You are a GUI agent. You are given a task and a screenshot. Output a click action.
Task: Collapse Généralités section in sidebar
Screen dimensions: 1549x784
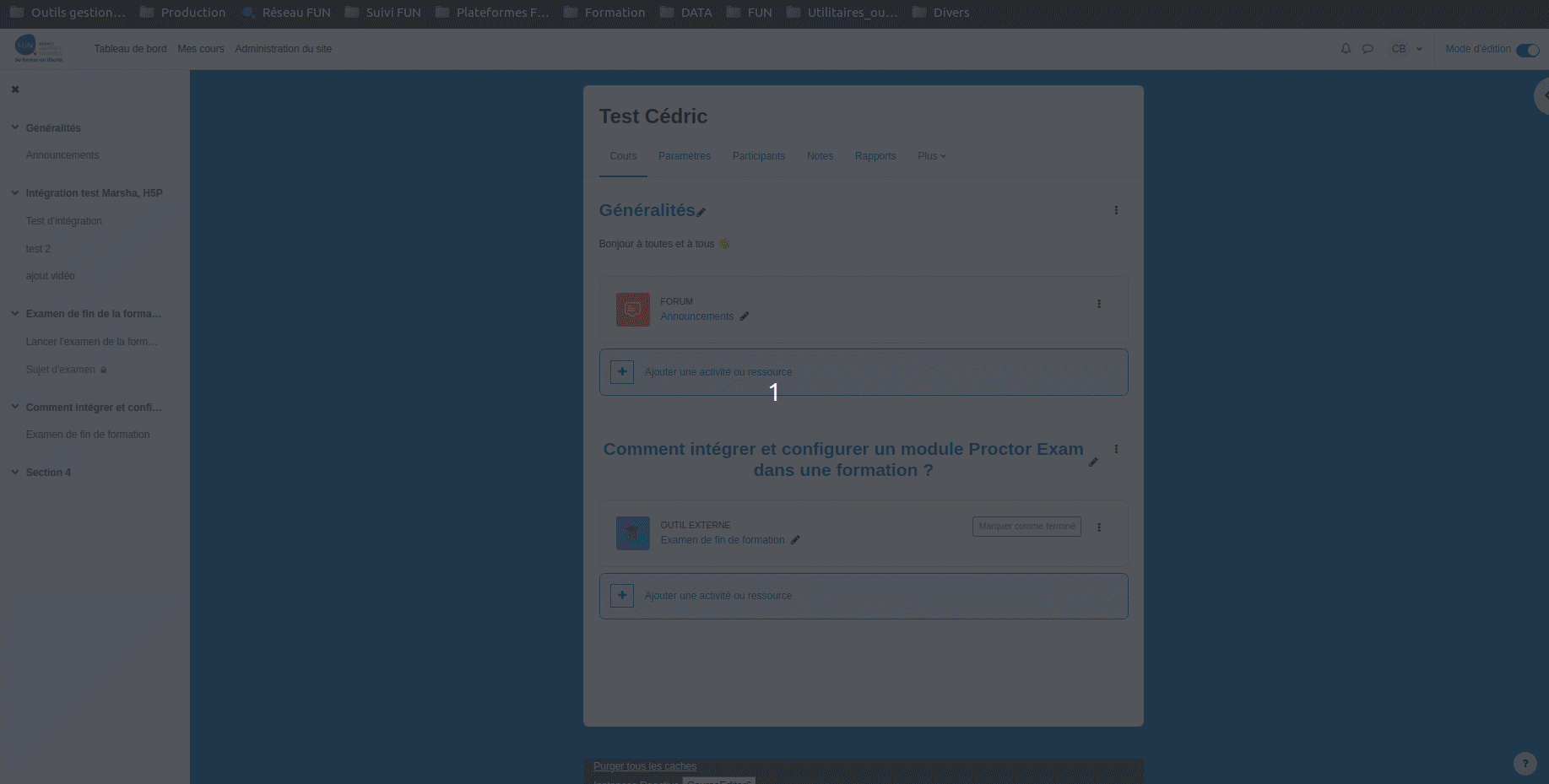(15, 127)
